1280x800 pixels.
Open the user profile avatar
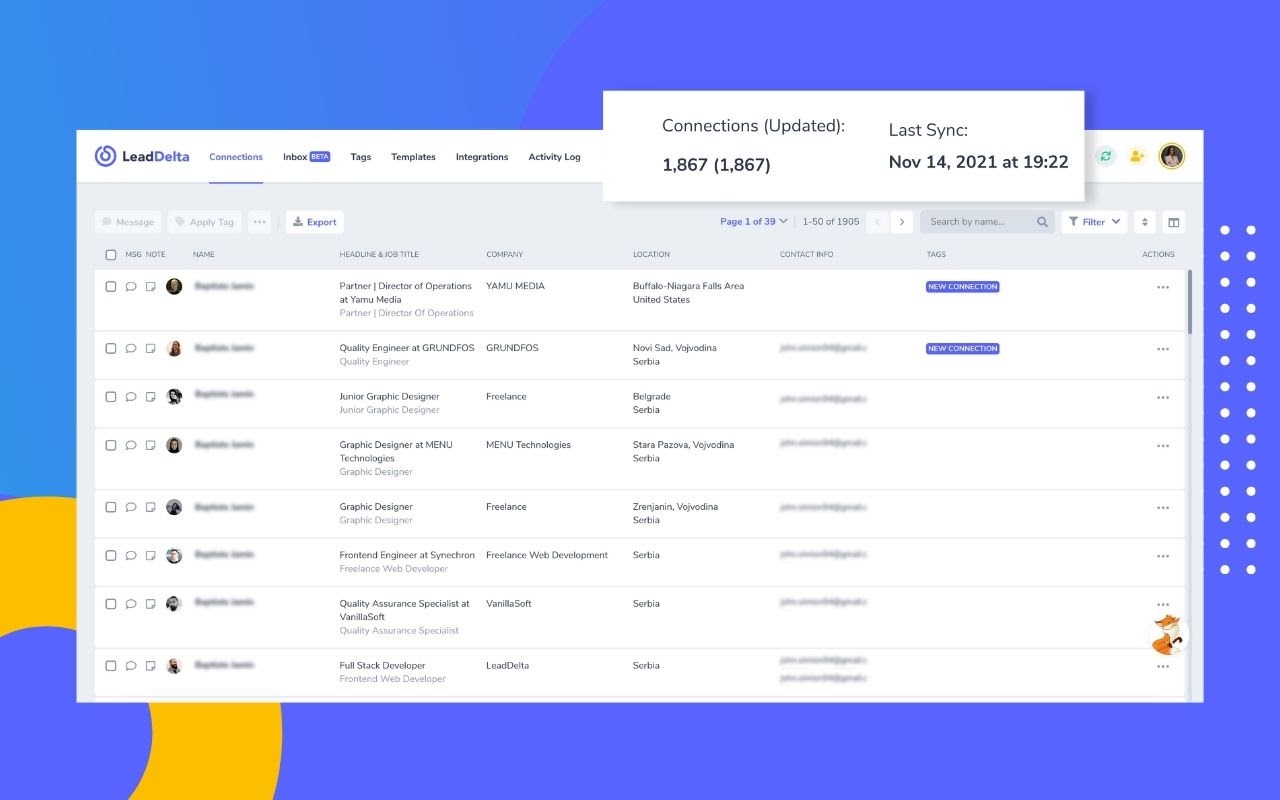click(x=1172, y=156)
